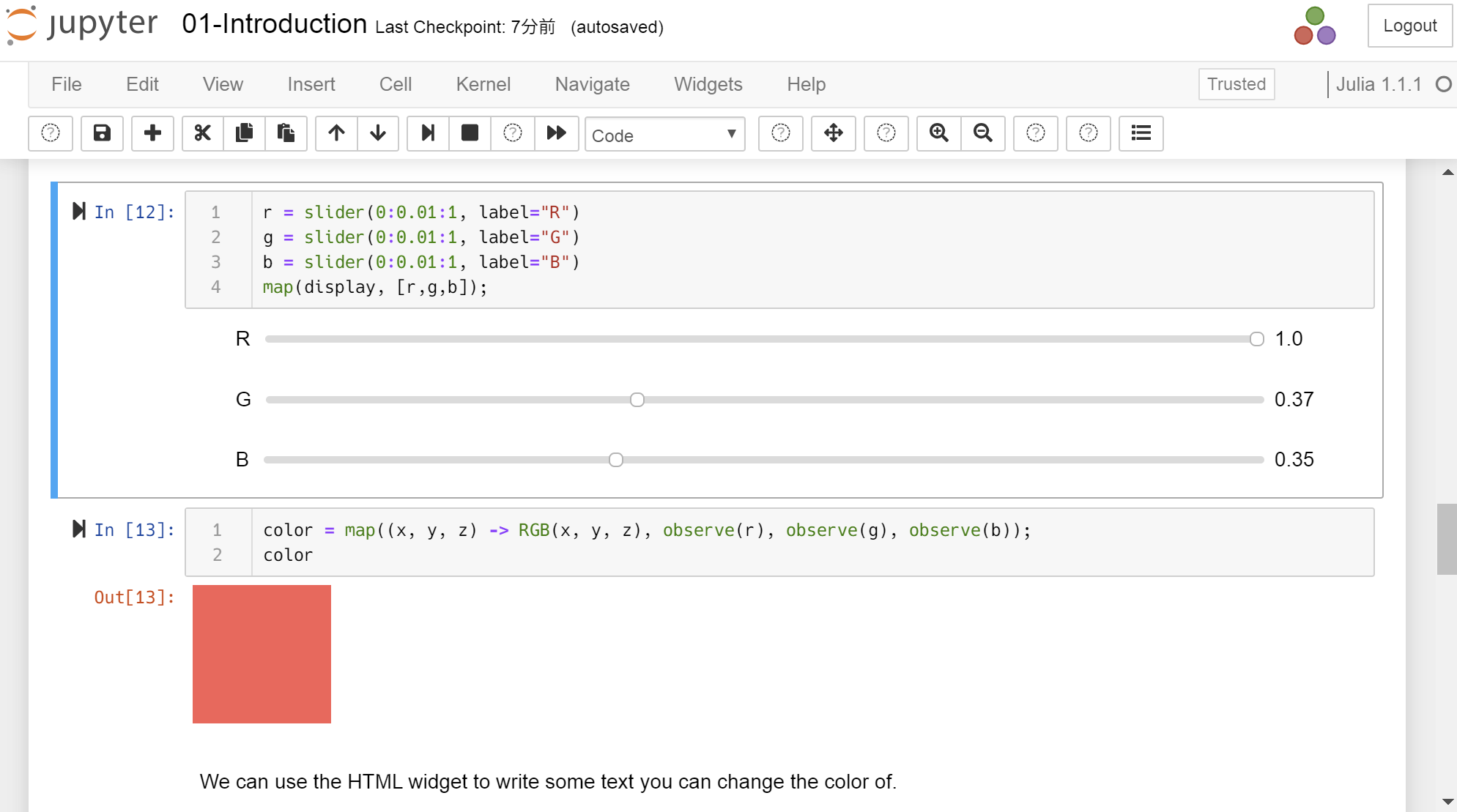Copy selected cells using the copy icon
This screenshot has width=1457, height=812.
pos(244,134)
